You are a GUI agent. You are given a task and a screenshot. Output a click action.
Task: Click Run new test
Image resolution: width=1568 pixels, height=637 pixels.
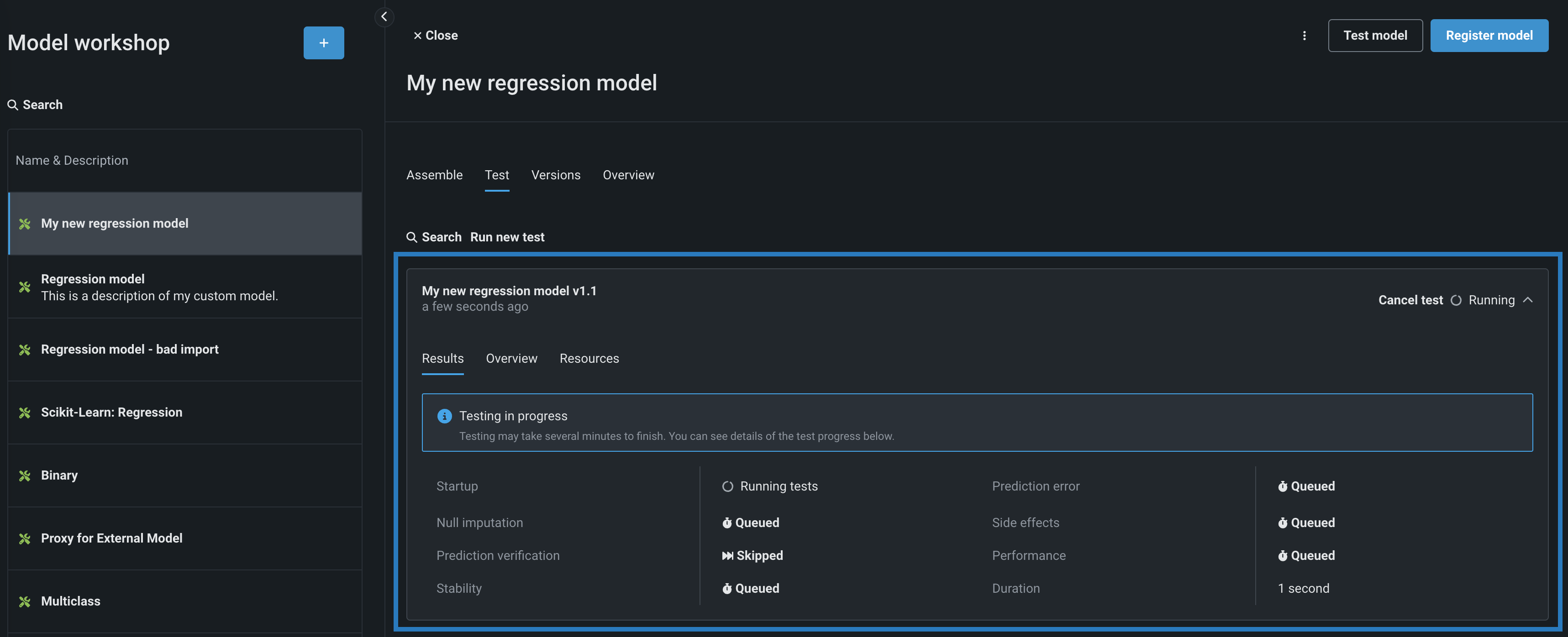click(x=507, y=237)
